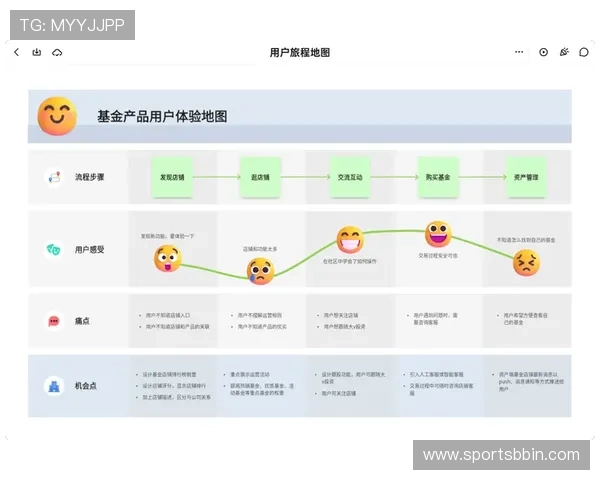The height and width of the screenshot is (480, 600).
Task: Select the 流程步骤 row label
Action: (90, 177)
